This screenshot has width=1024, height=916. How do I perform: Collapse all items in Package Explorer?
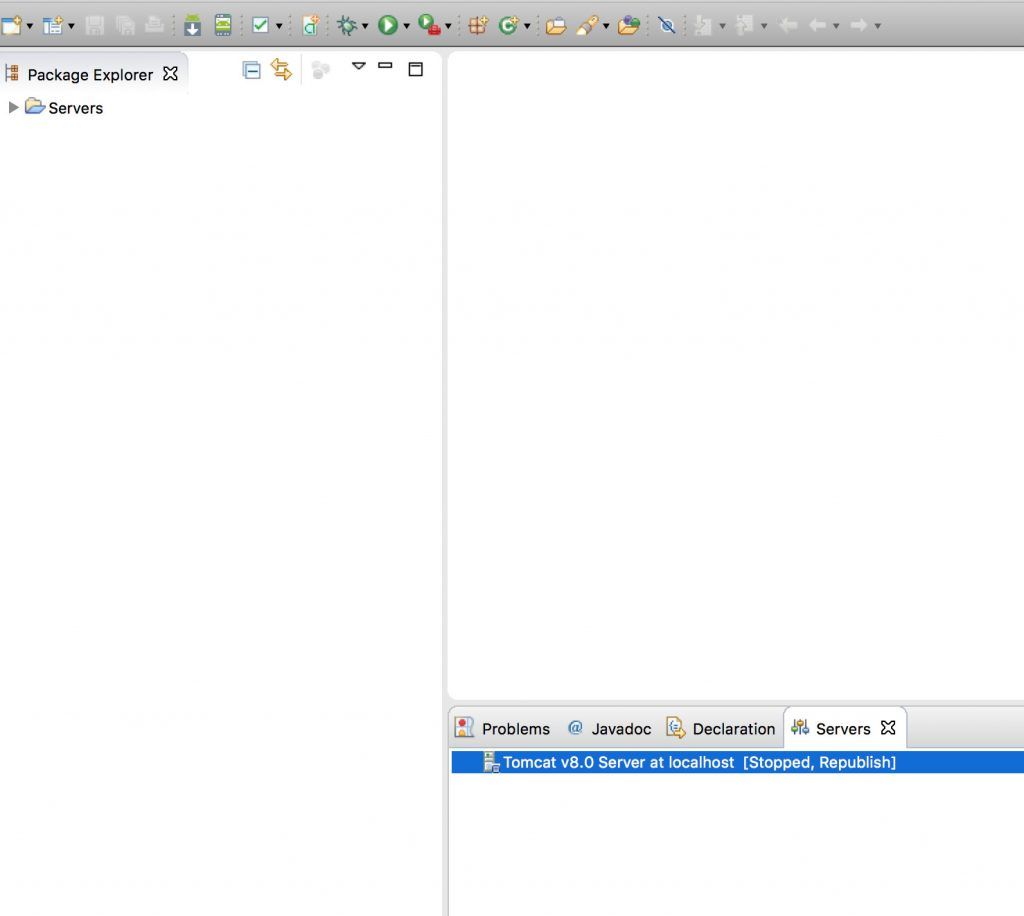[252, 69]
